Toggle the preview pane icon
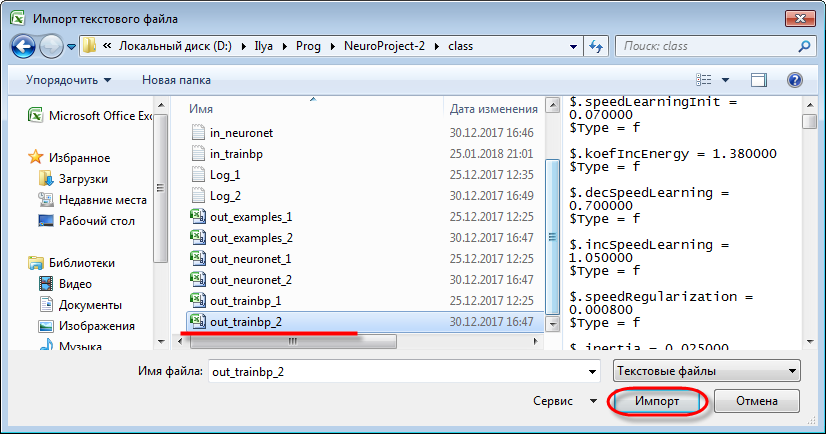The height and width of the screenshot is (434, 826). pos(759,80)
